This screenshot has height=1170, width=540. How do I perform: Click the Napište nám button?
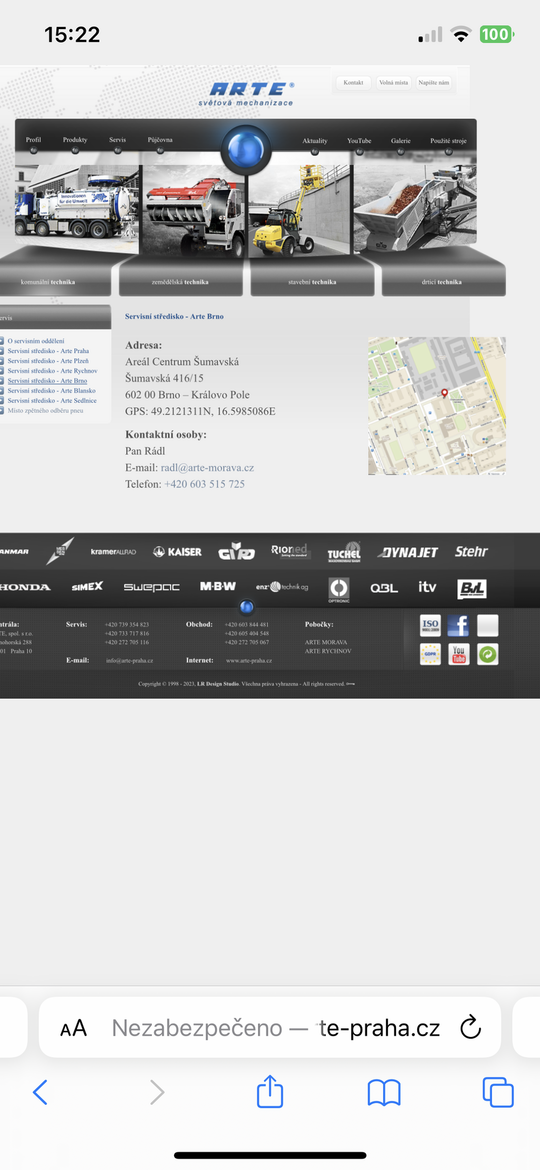433,83
